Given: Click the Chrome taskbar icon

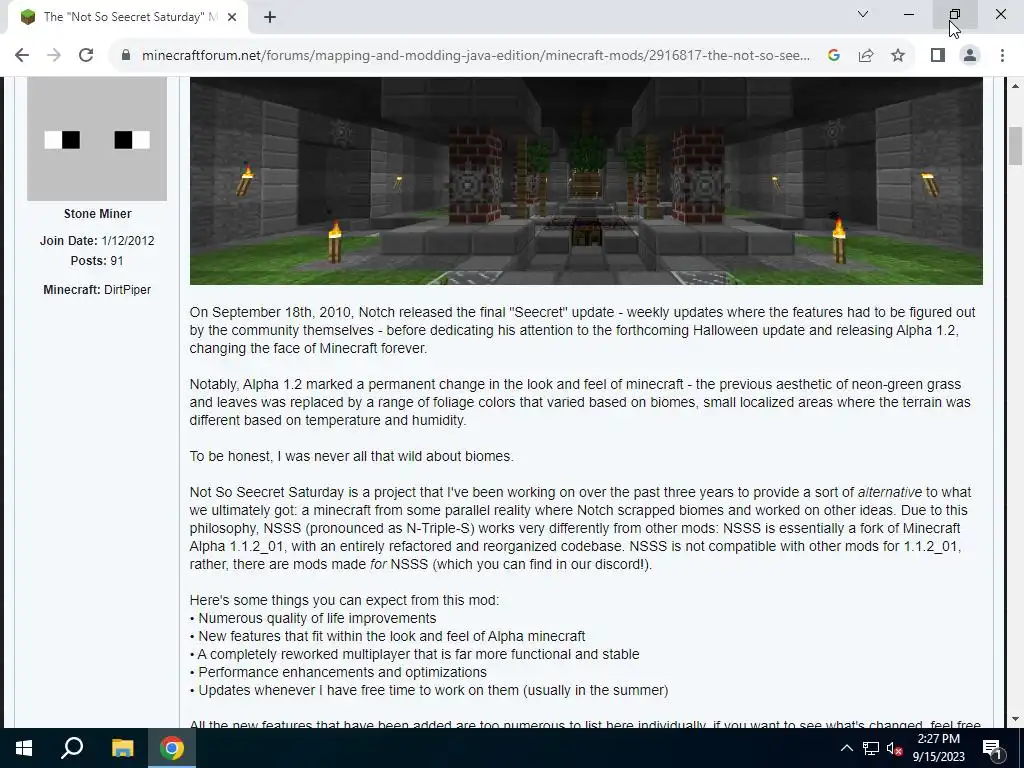Looking at the screenshot, I should (x=172, y=748).
